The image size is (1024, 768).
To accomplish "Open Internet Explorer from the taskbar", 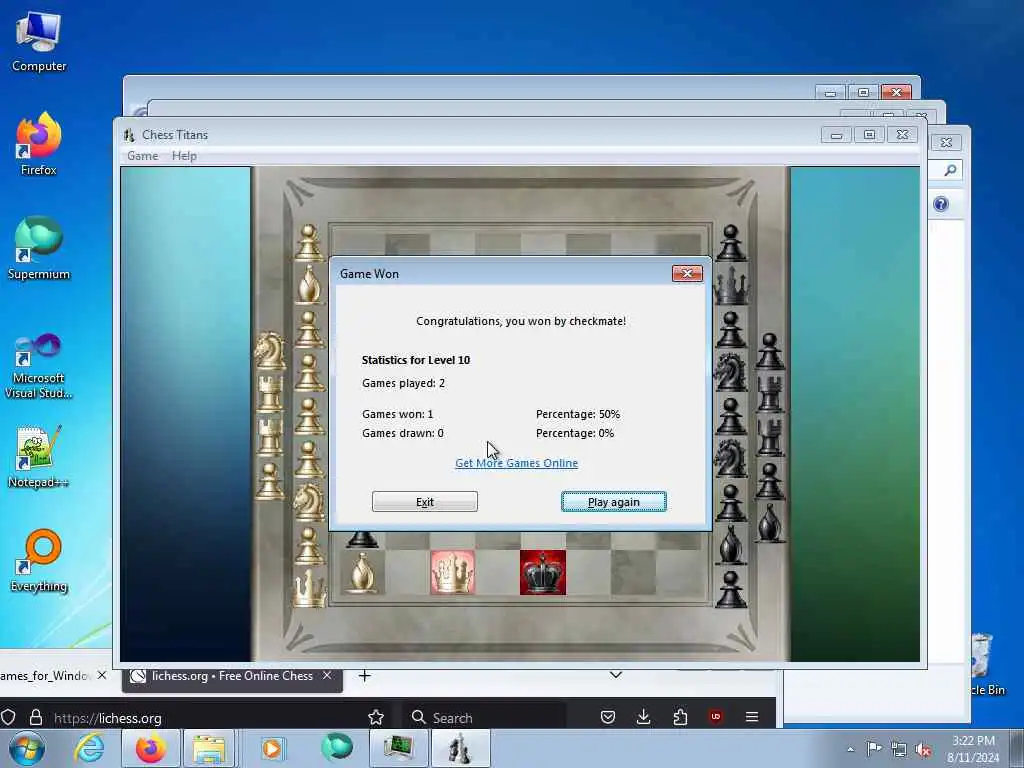I will tap(89, 748).
